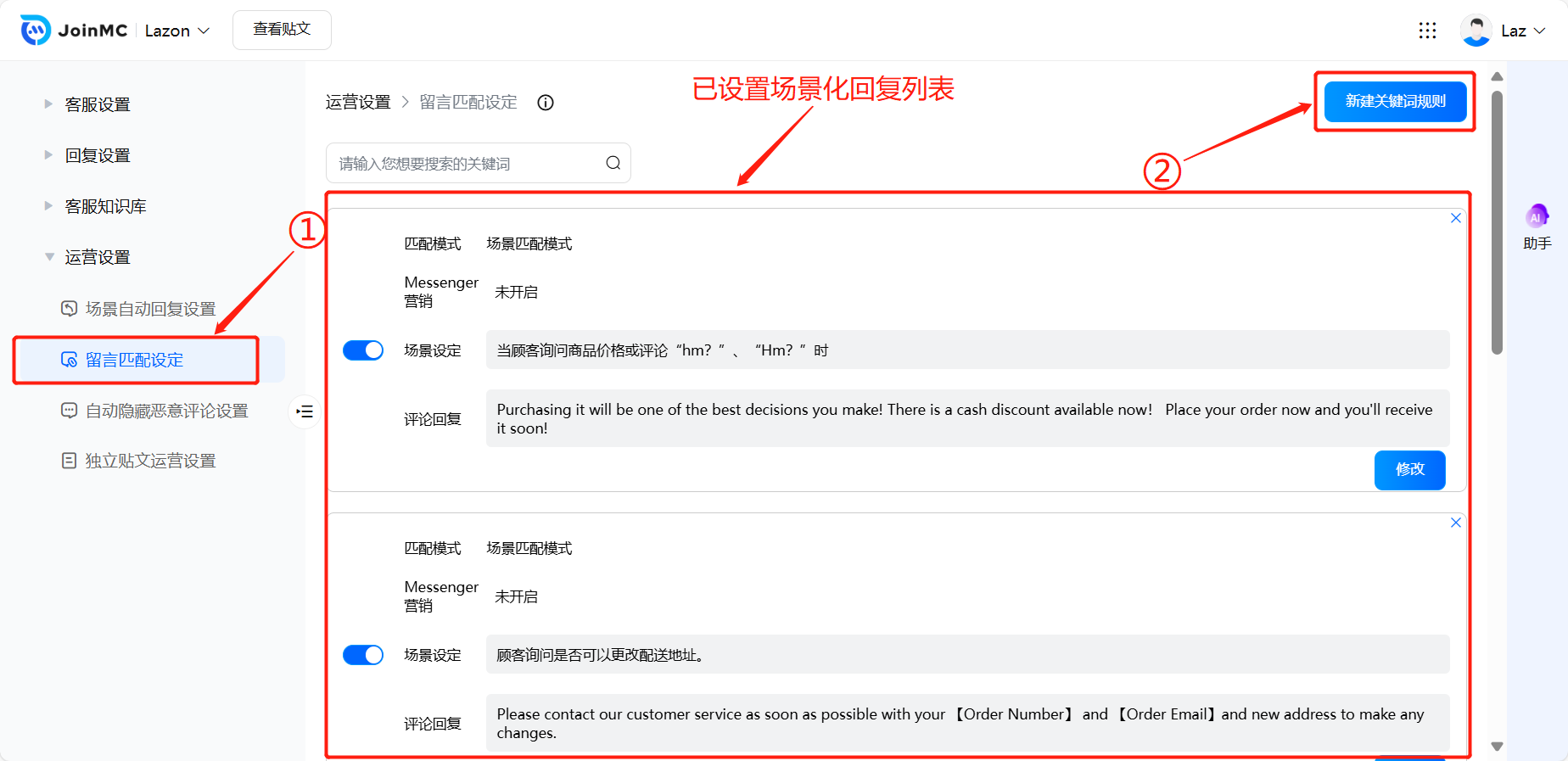Expand the 回复设置 menu section
Screen dimensions: 1568x761
pyautogui.click(x=97, y=155)
